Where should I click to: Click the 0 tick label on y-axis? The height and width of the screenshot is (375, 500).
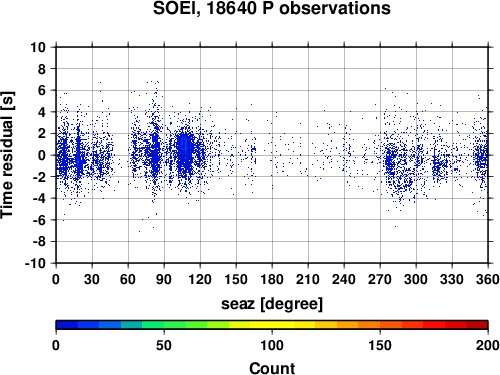(x=41, y=155)
